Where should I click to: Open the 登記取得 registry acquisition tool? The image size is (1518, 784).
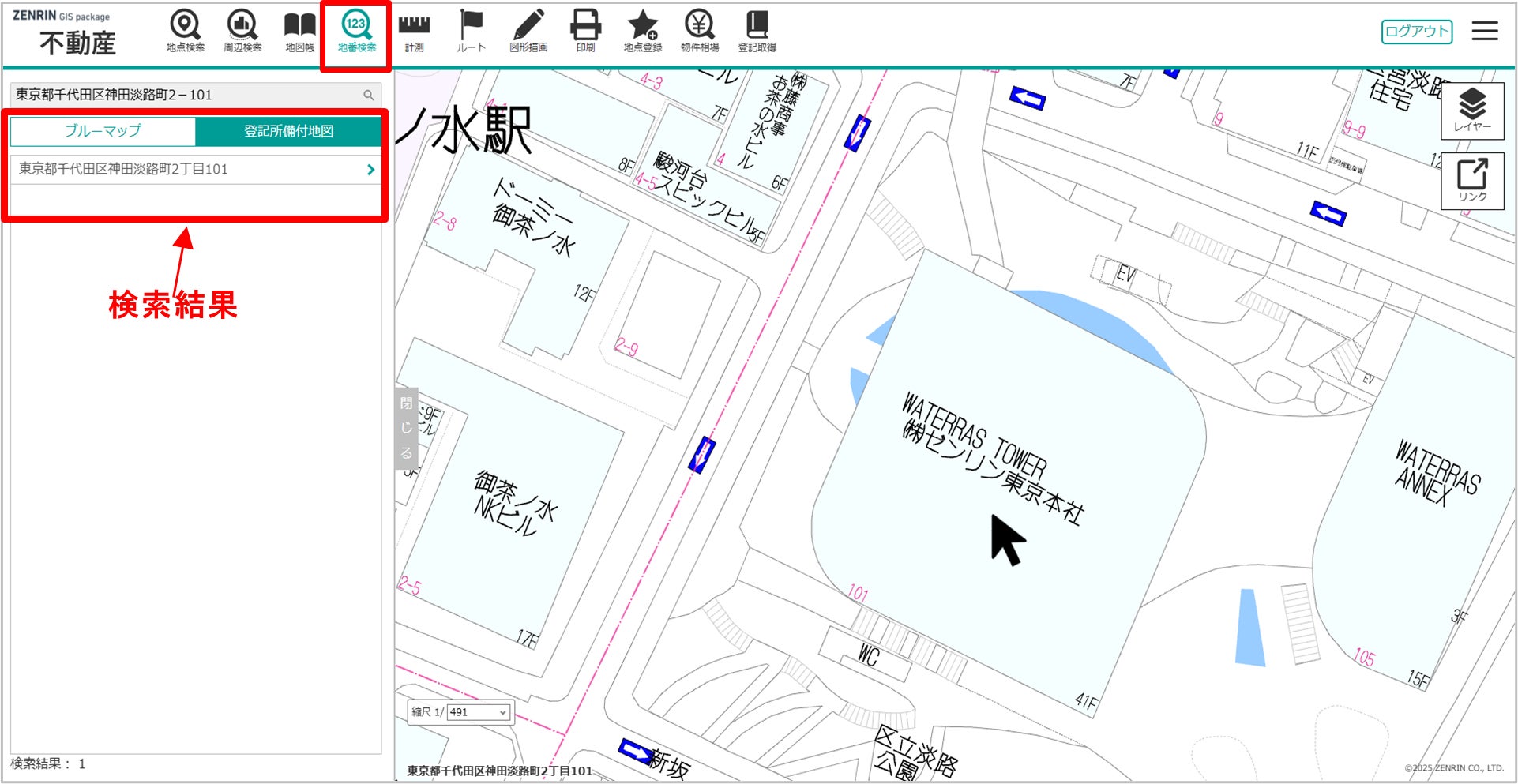[757, 32]
